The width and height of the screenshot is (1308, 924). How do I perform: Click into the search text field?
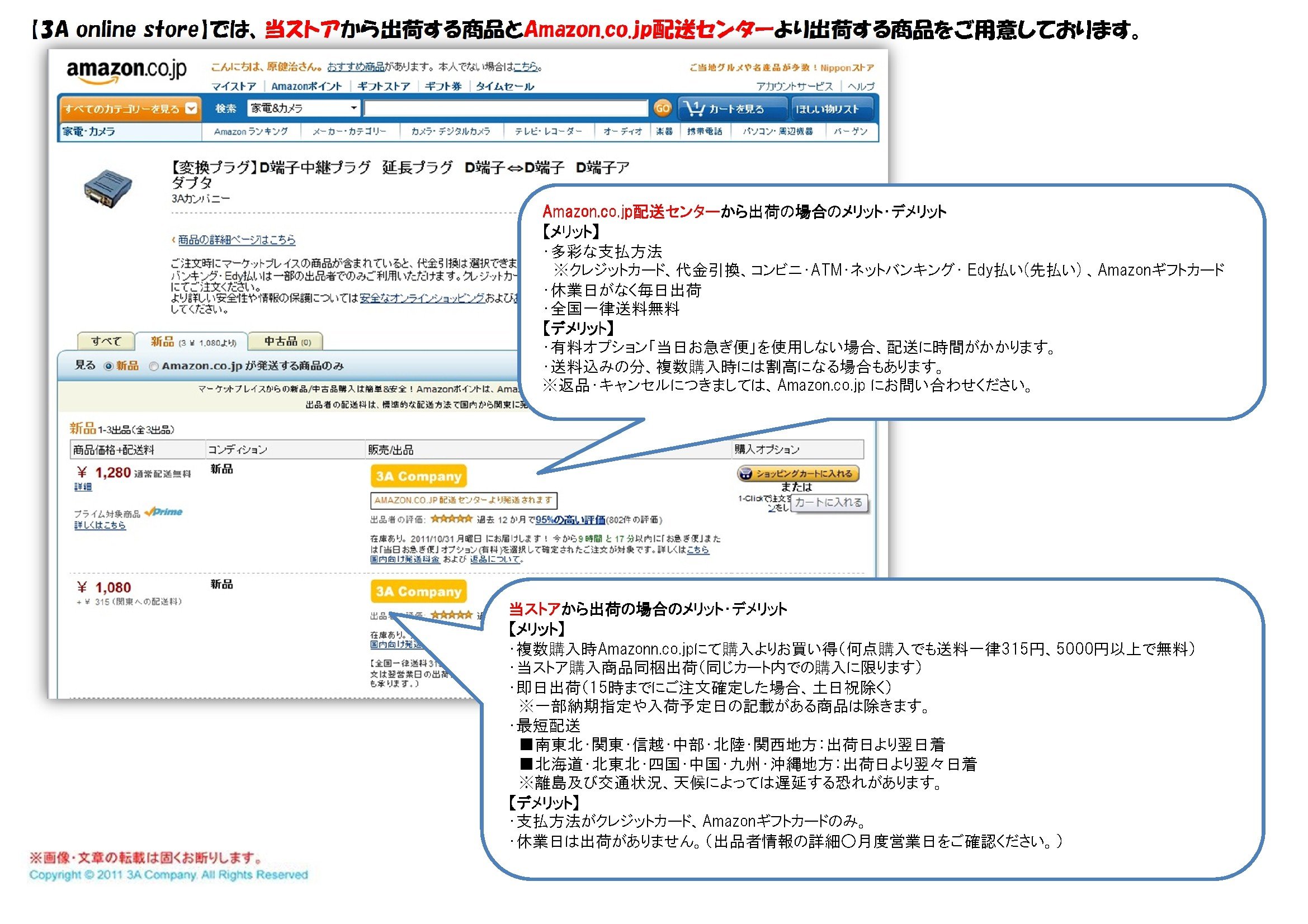pos(506,108)
